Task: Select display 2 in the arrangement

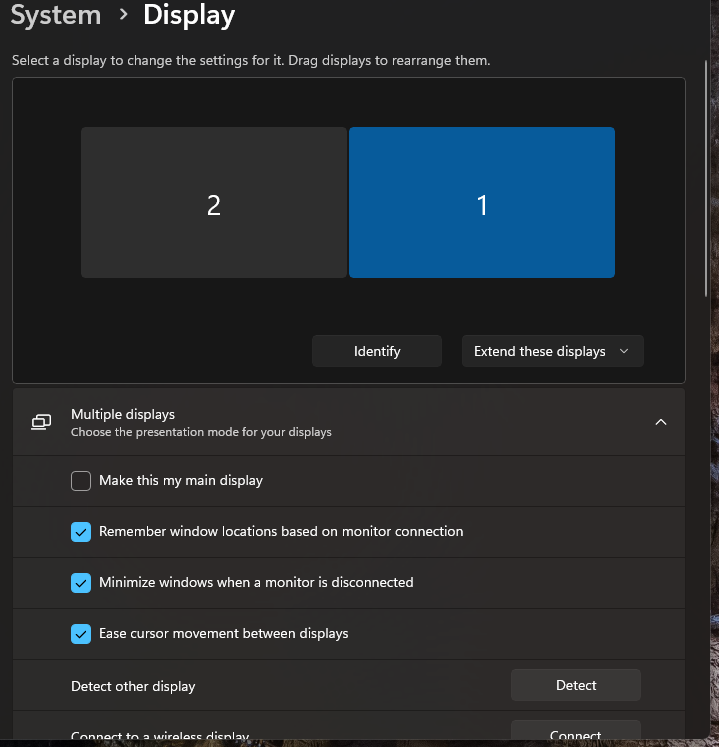Action: (213, 203)
